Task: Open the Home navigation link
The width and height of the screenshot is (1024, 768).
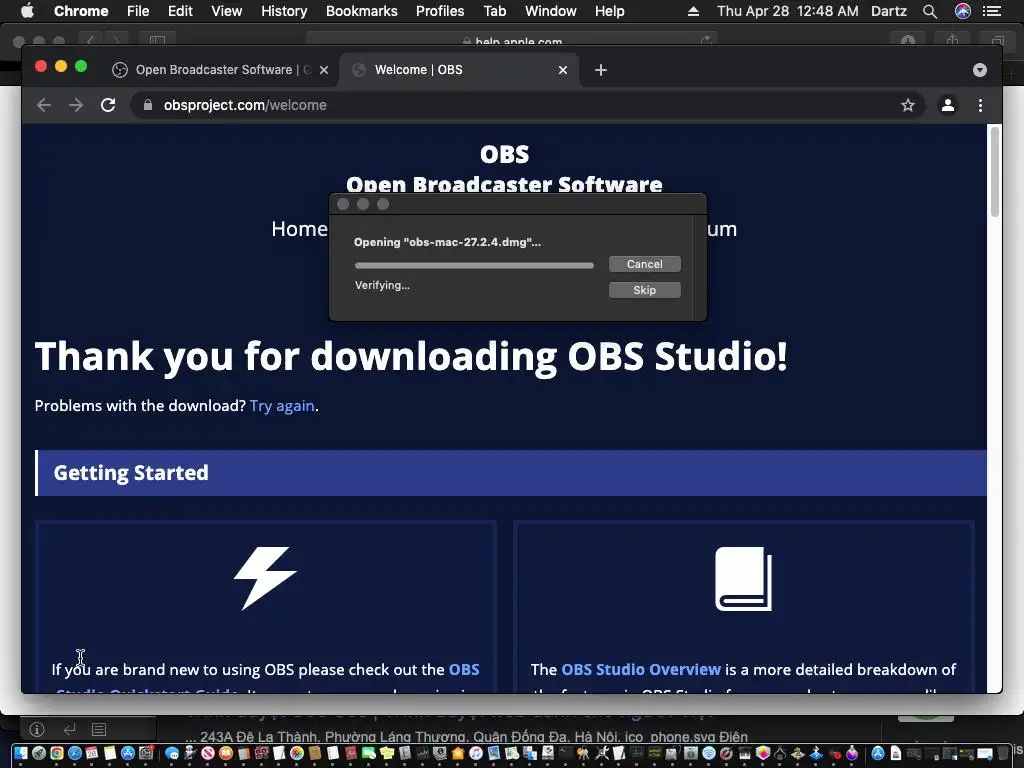Action: pyautogui.click(x=299, y=229)
